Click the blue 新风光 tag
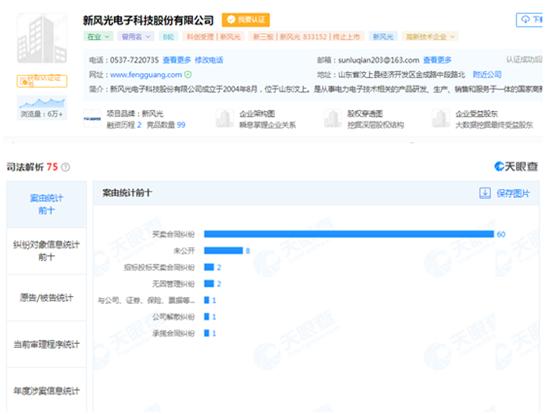Image resolution: width=558 pixels, height=414 pixels. (383, 36)
